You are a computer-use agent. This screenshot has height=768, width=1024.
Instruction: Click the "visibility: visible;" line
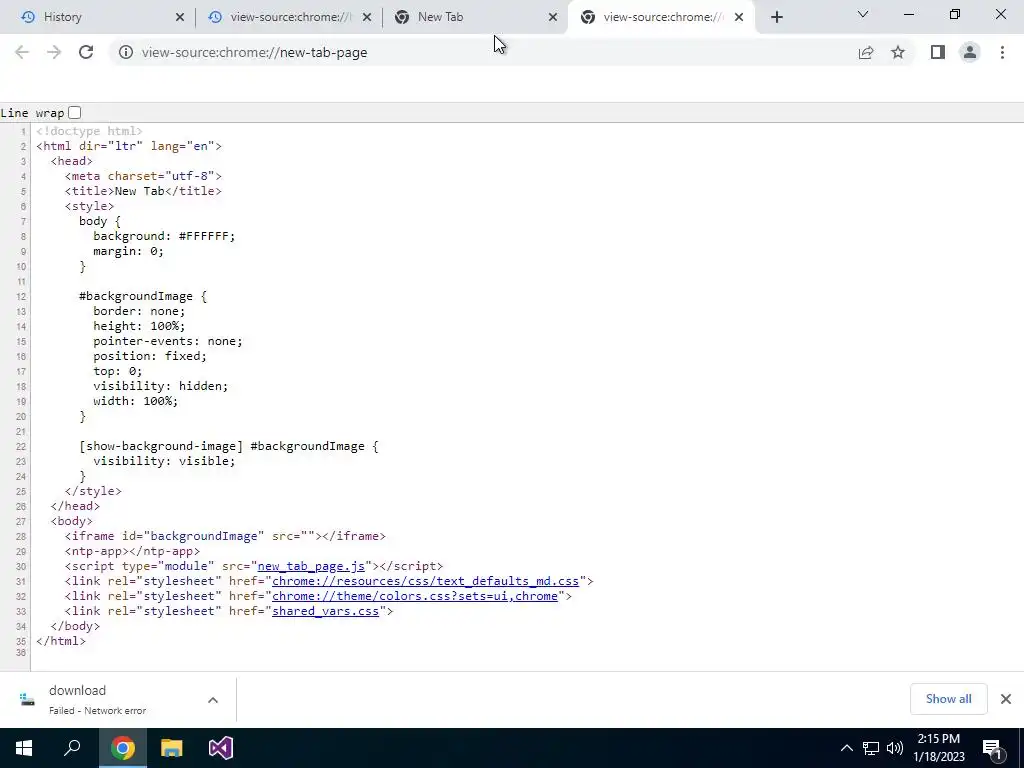pos(164,461)
